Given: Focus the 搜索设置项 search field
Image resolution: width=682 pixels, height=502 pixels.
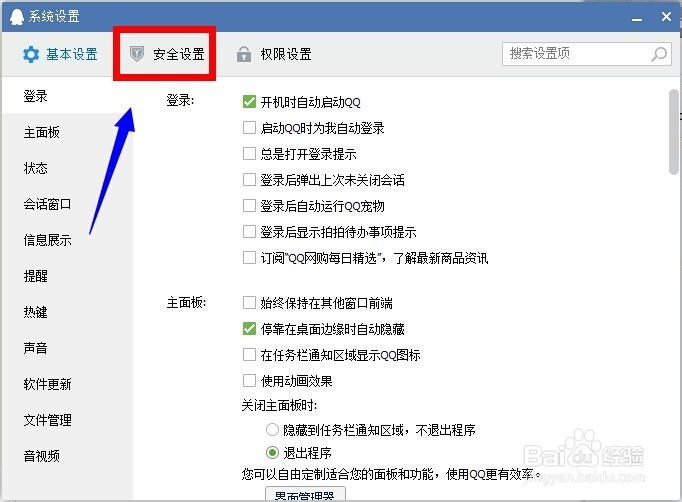Looking at the screenshot, I should point(587,54).
